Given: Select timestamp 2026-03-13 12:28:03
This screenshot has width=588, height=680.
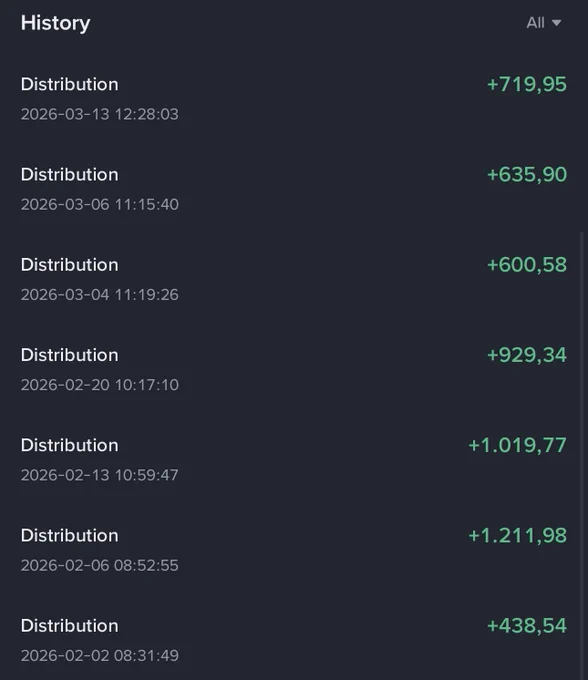Looking at the screenshot, I should [100, 114].
